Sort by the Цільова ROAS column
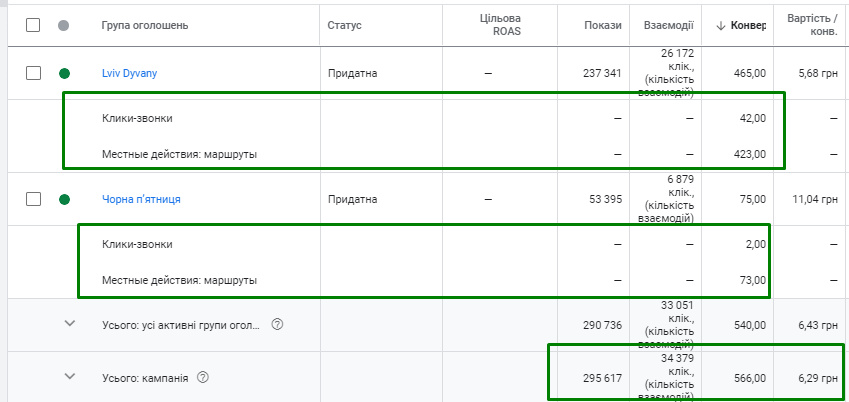This screenshot has height=402, width=849. pos(501,24)
